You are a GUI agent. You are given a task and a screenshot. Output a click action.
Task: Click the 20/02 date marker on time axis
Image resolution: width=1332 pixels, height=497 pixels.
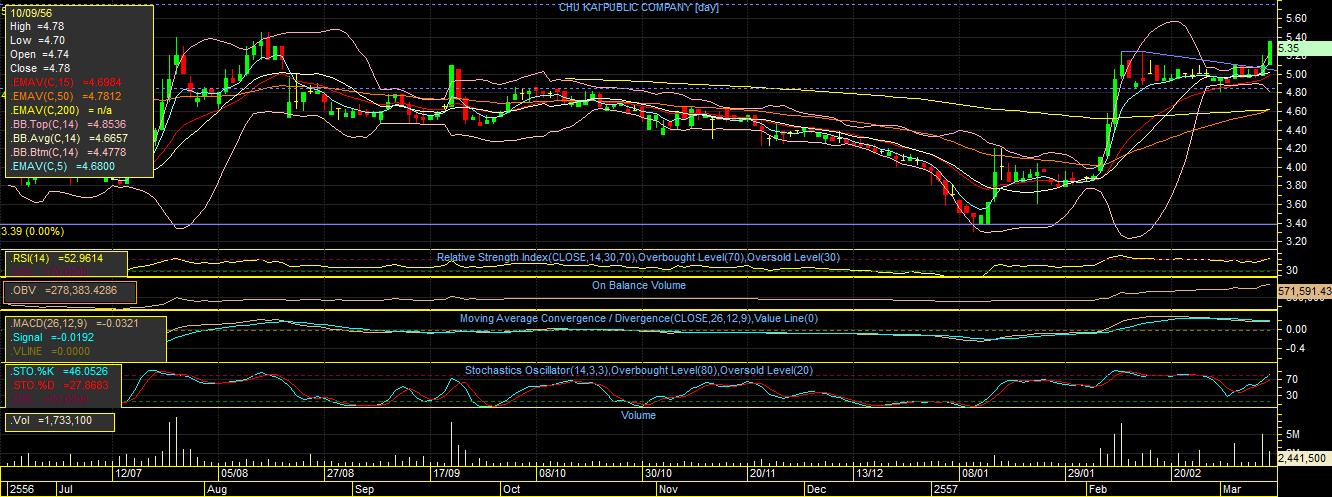tap(1187, 474)
